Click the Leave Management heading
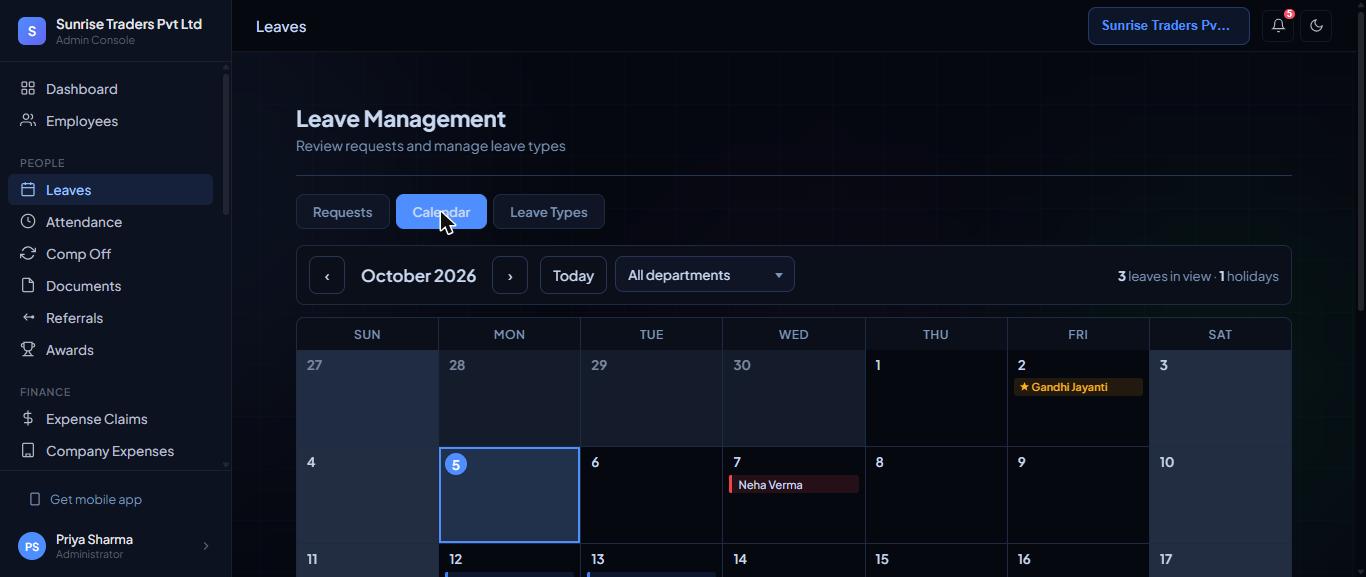1366x577 pixels. [x=401, y=118]
